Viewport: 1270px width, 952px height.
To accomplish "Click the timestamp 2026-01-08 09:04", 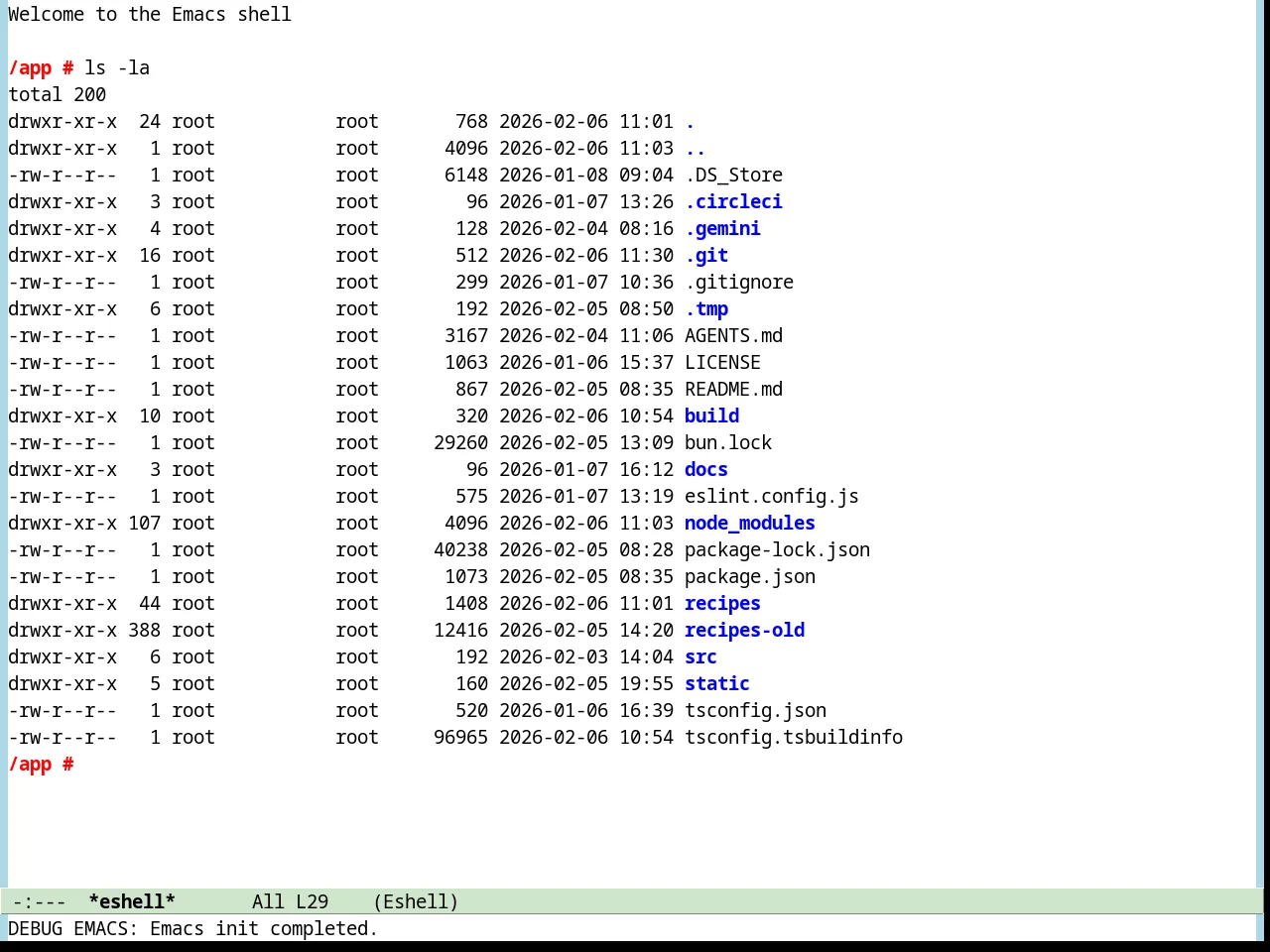I will (586, 175).
